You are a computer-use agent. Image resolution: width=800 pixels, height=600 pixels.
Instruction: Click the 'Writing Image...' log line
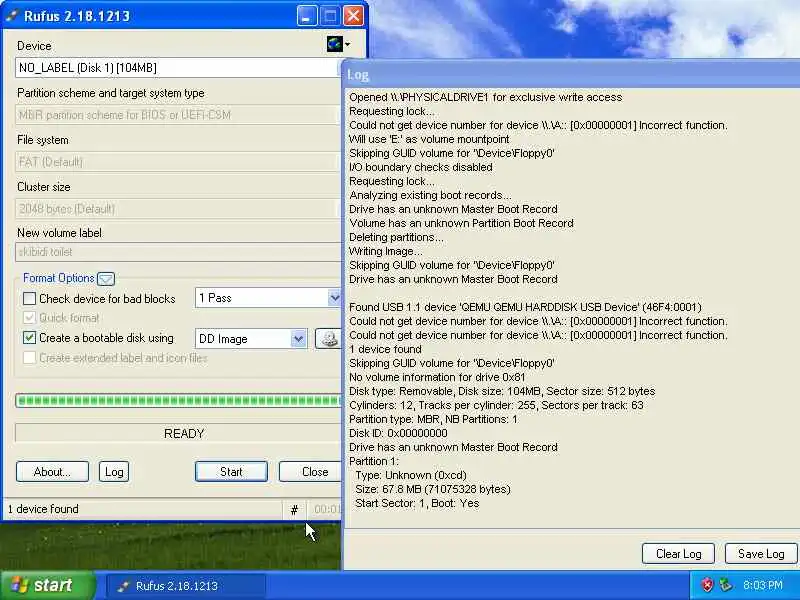pyautogui.click(x=385, y=251)
